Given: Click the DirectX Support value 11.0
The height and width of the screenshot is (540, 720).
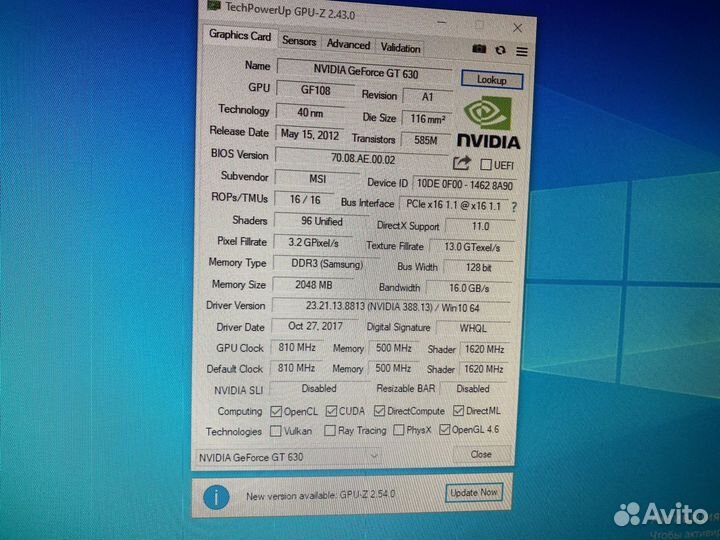Looking at the screenshot, I should pos(480,226).
